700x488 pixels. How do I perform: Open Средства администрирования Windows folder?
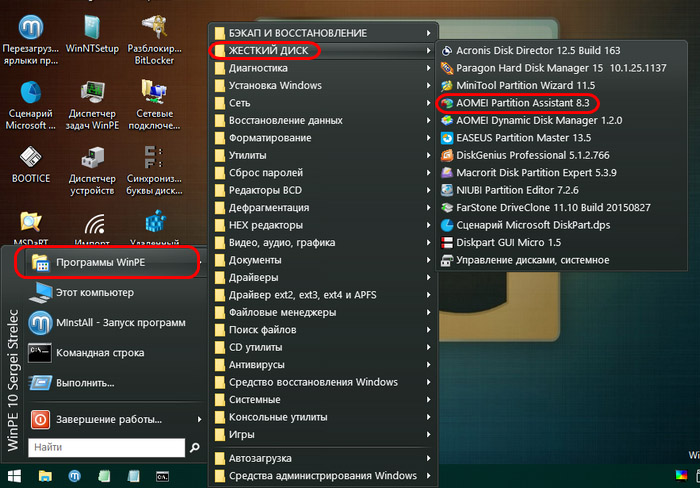click(x=323, y=476)
